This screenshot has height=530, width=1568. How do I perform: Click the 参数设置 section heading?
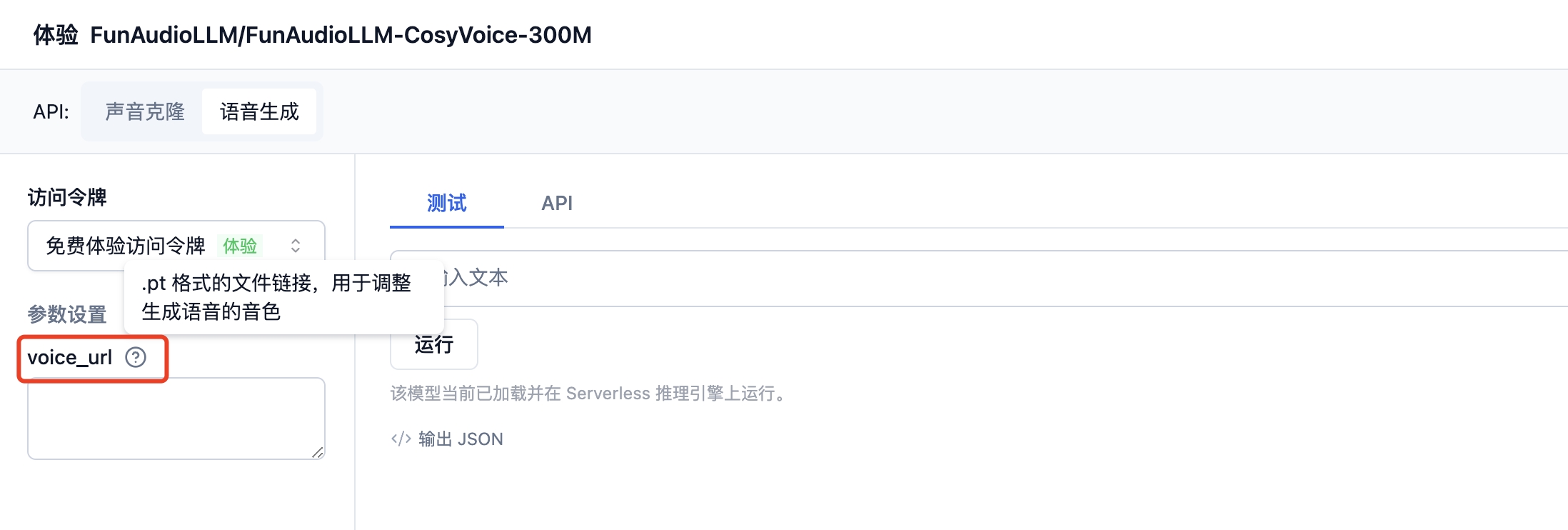tap(67, 314)
